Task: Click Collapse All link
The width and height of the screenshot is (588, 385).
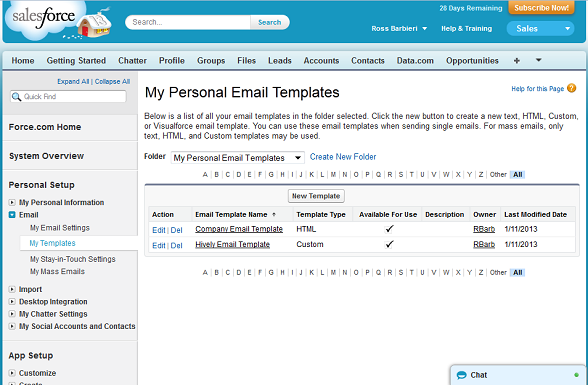Action: [x=112, y=81]
